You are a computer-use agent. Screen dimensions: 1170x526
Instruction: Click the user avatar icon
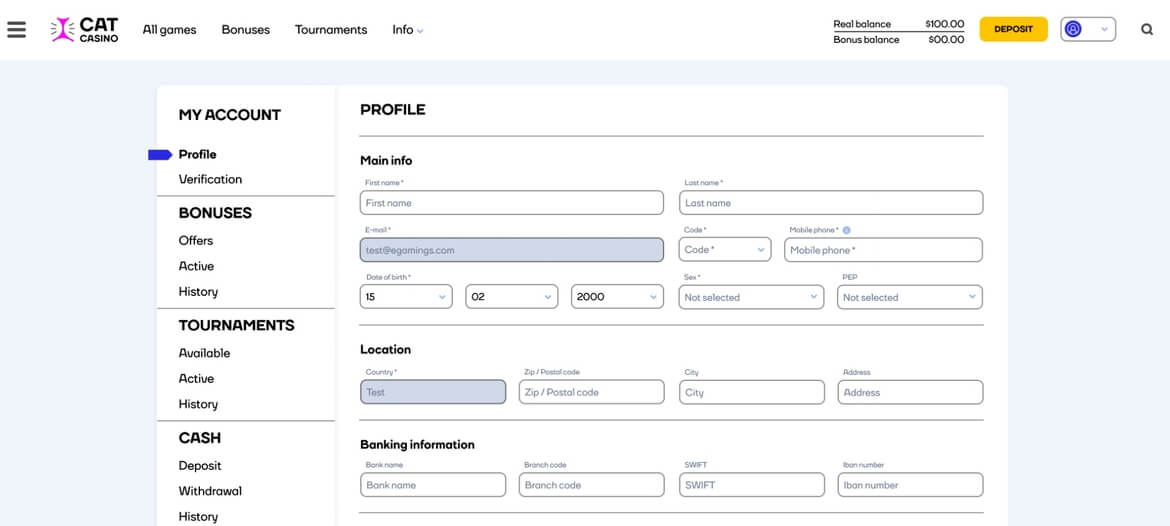(x=1074, y=29)
